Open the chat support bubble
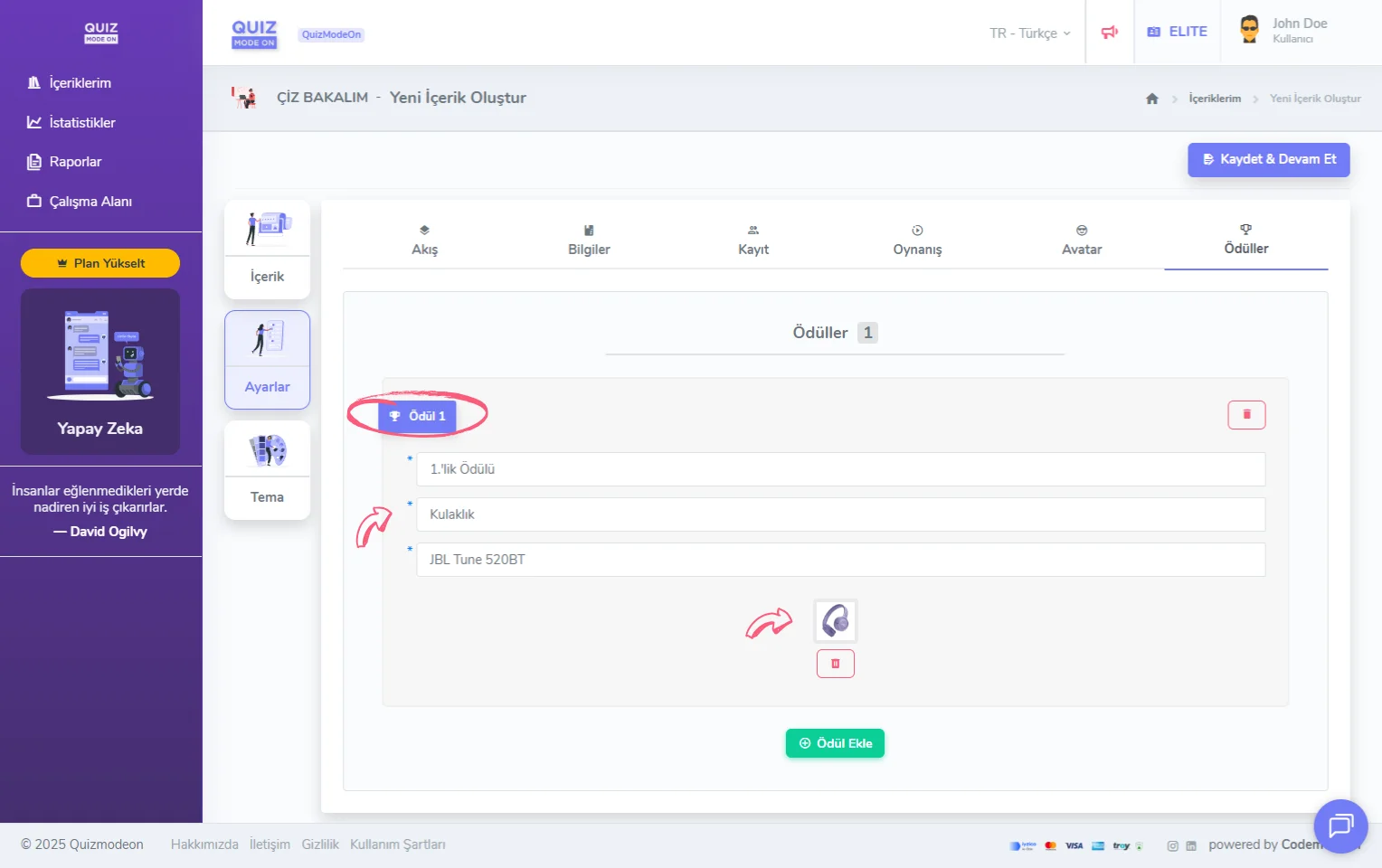The image size is (1382, 868). [x=1339, y=826]
